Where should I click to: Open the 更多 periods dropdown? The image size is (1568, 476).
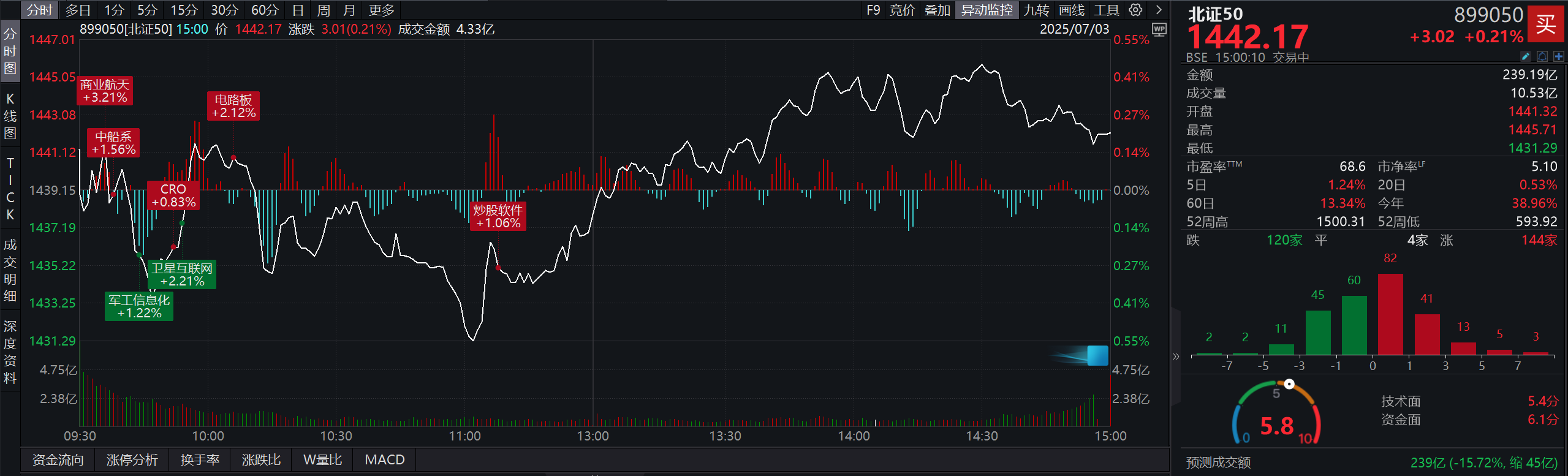click(x=382, y=10)
